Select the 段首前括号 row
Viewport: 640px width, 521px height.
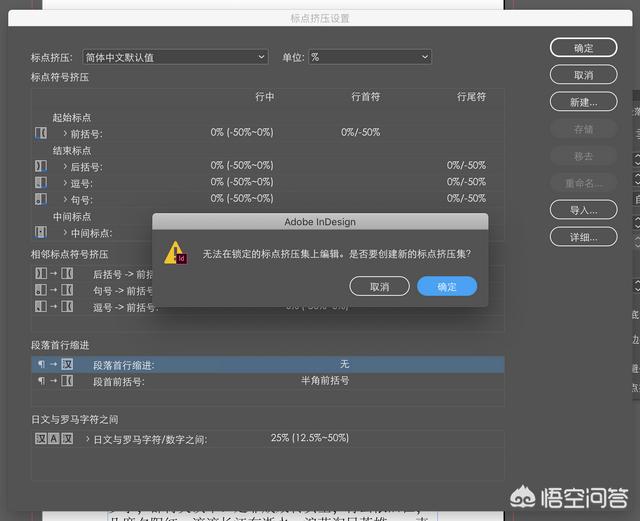268,381
